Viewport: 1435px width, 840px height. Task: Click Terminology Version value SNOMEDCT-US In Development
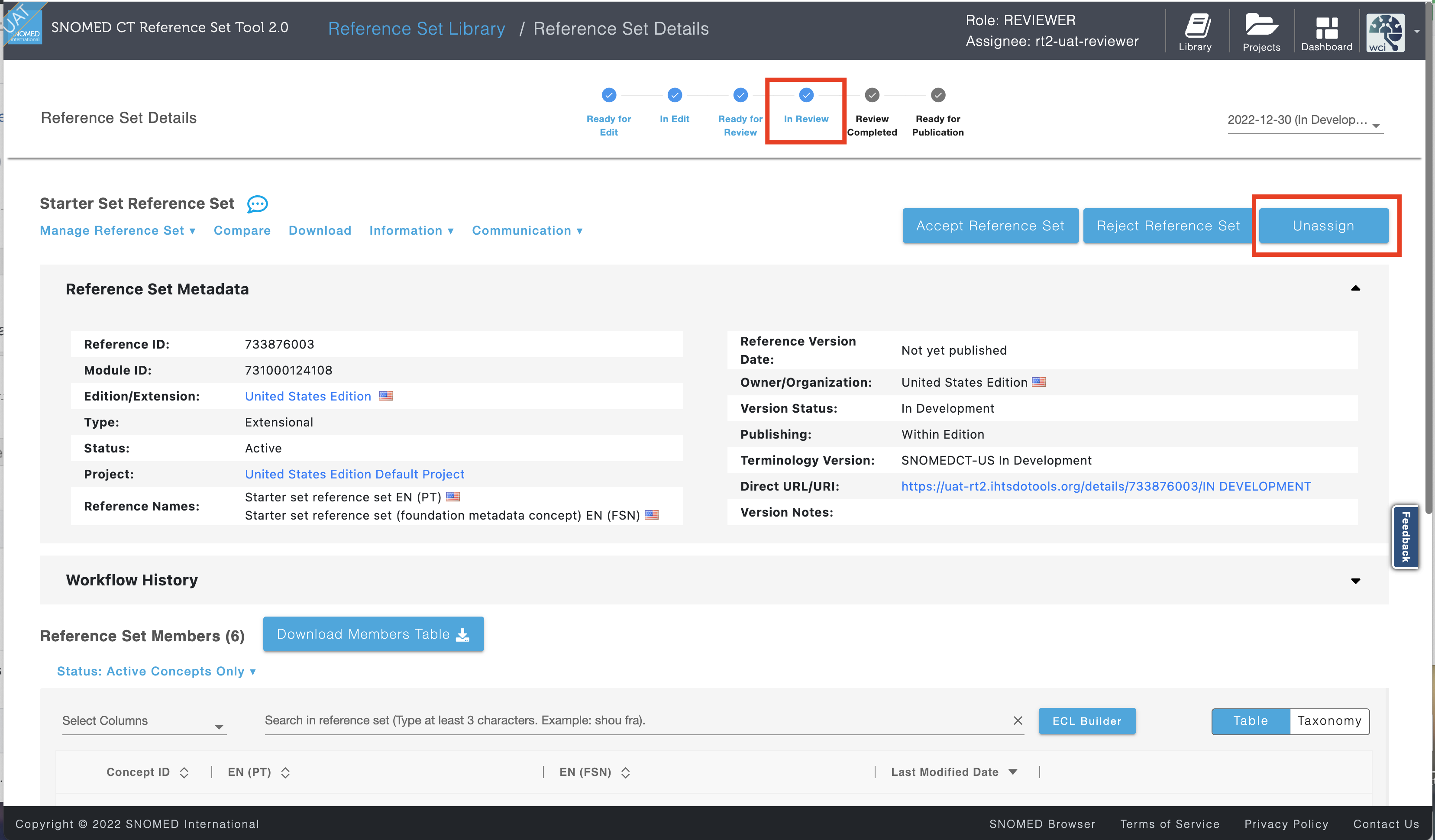coord(996,460)
